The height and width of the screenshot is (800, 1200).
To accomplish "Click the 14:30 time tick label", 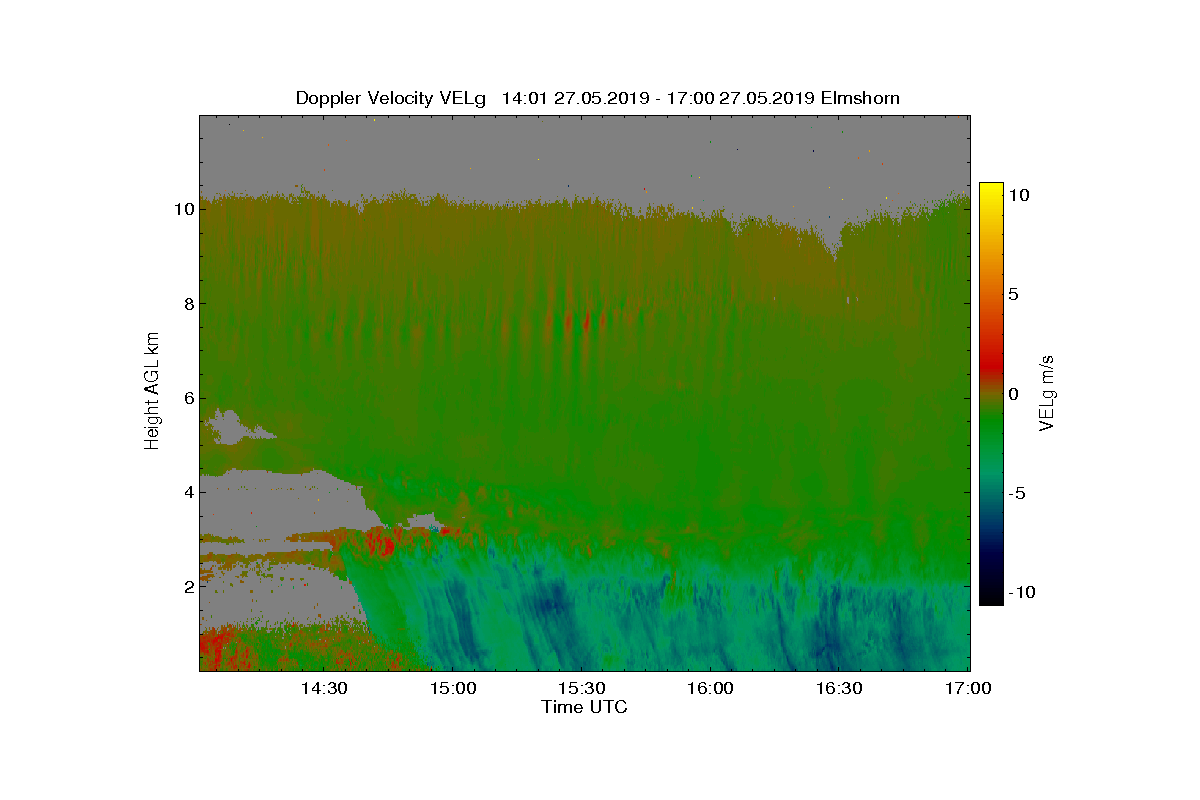I will [x=324, y=688].
